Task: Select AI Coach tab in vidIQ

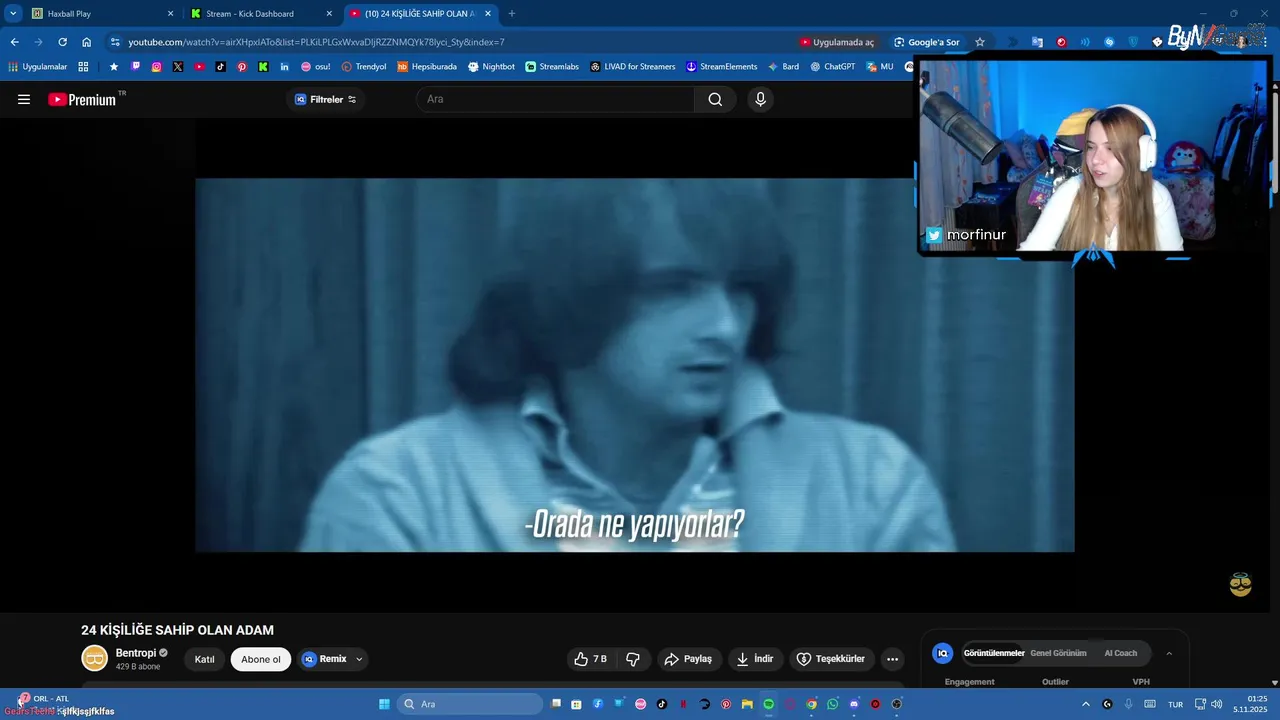Action: 1120,653
